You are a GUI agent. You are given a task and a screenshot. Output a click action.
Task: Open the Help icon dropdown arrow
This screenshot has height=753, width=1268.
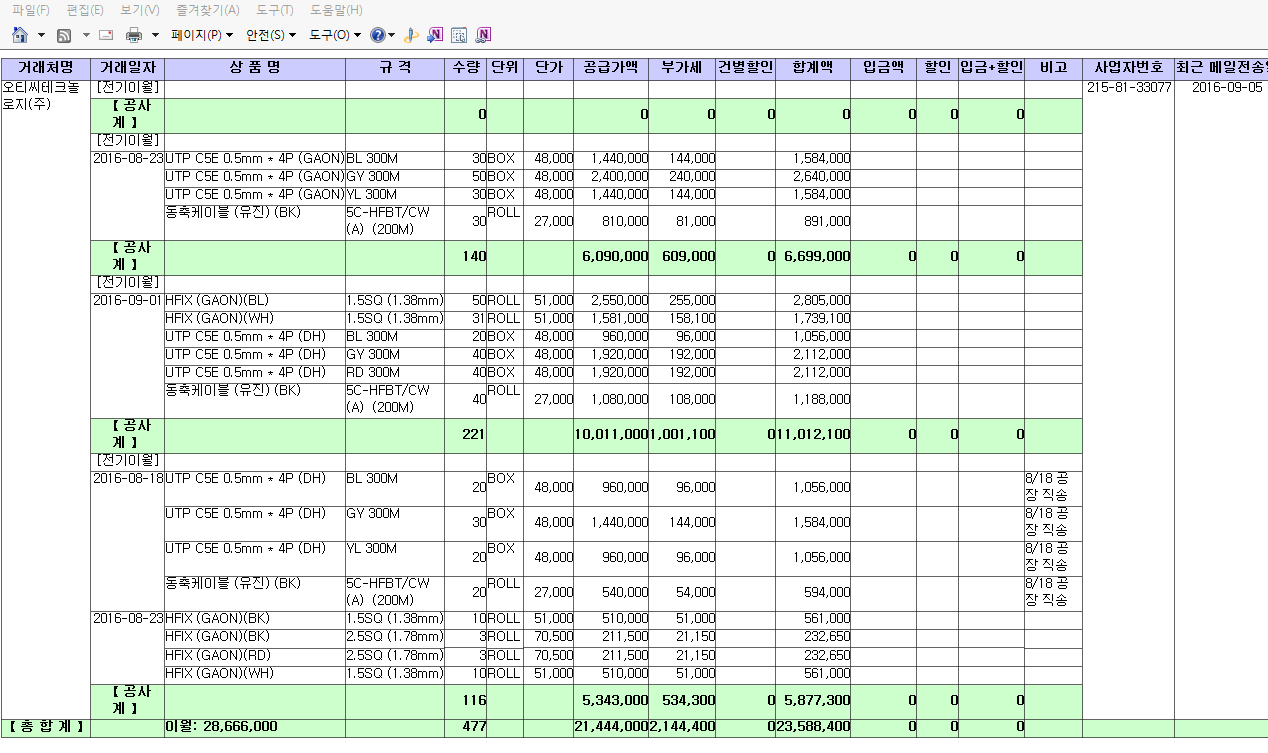[391, 35]
